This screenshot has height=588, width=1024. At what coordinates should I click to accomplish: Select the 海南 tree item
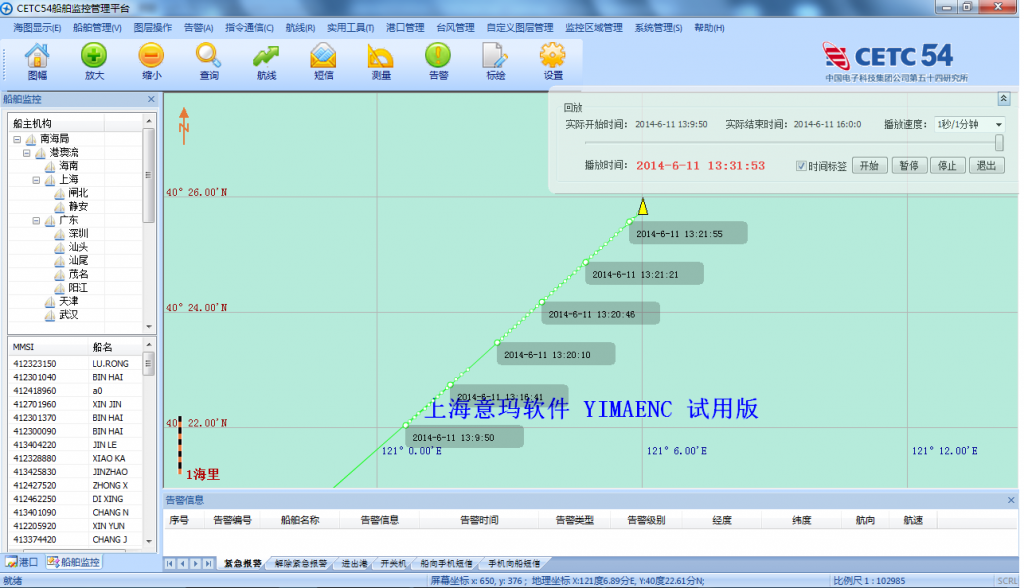69,166
